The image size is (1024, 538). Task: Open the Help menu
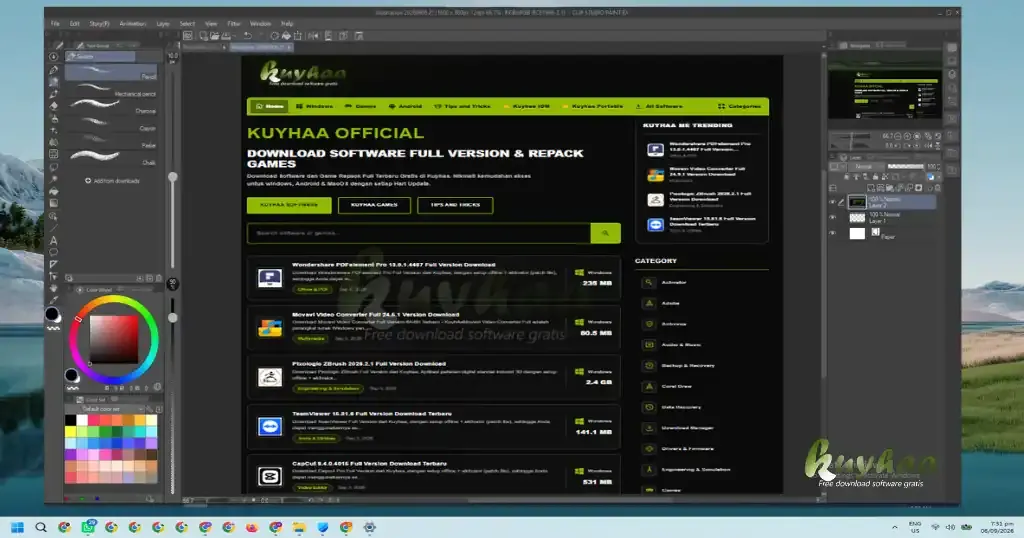[x=287, y=24]
